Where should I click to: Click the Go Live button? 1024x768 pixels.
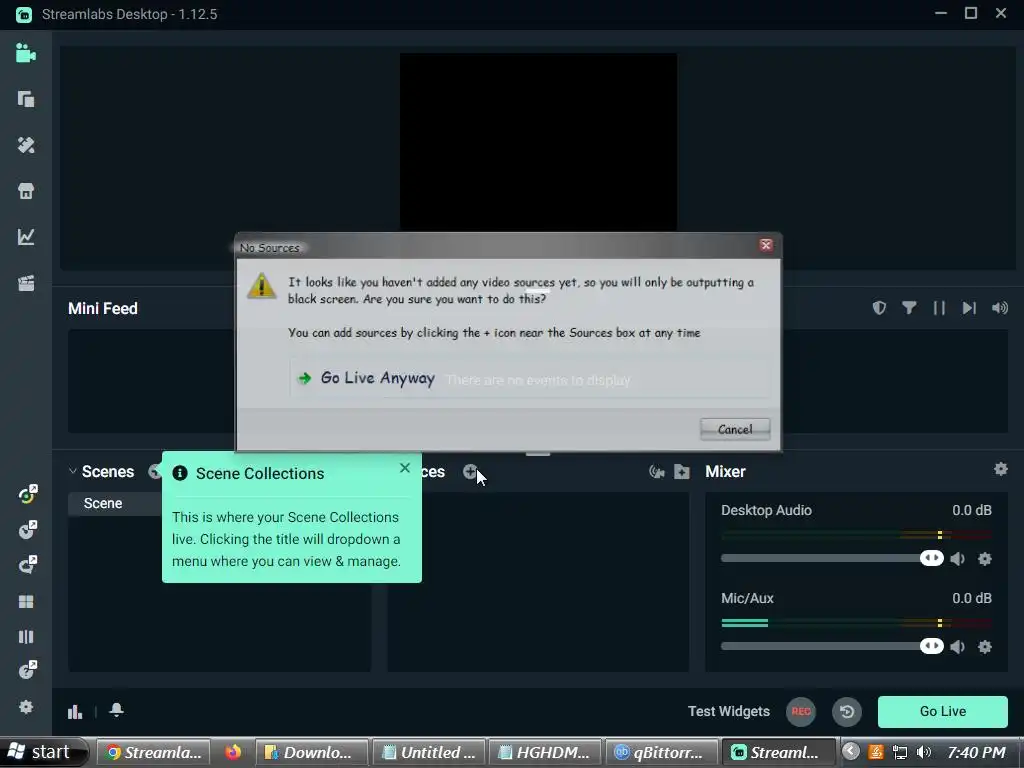point(942,711)
